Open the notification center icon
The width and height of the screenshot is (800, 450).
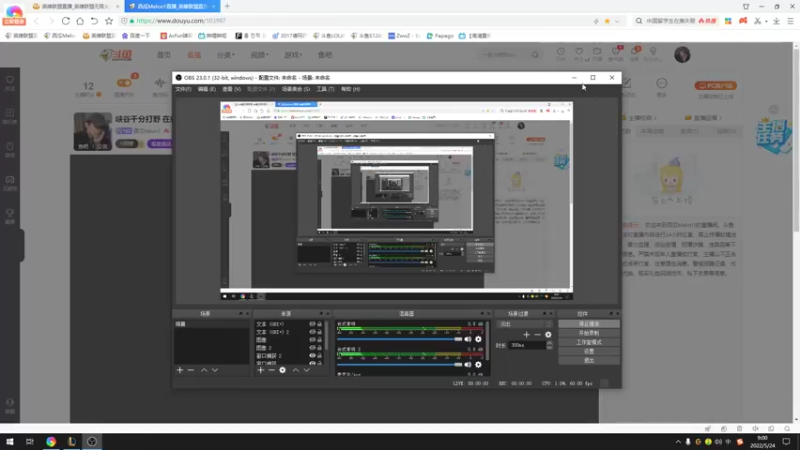pos(786,441)
